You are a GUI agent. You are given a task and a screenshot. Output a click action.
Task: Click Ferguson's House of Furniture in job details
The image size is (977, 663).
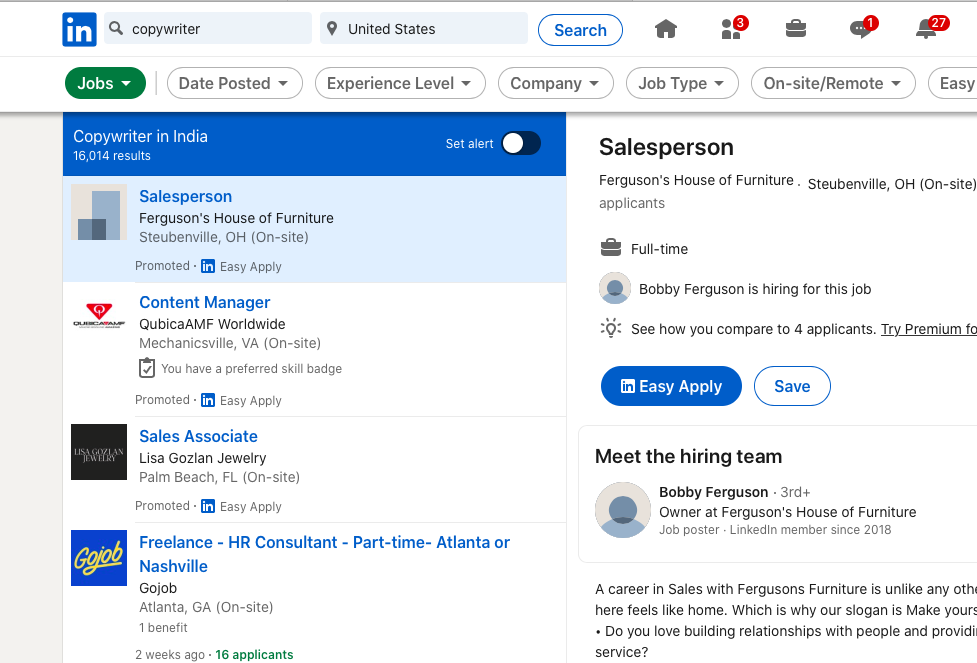(696, 180)
